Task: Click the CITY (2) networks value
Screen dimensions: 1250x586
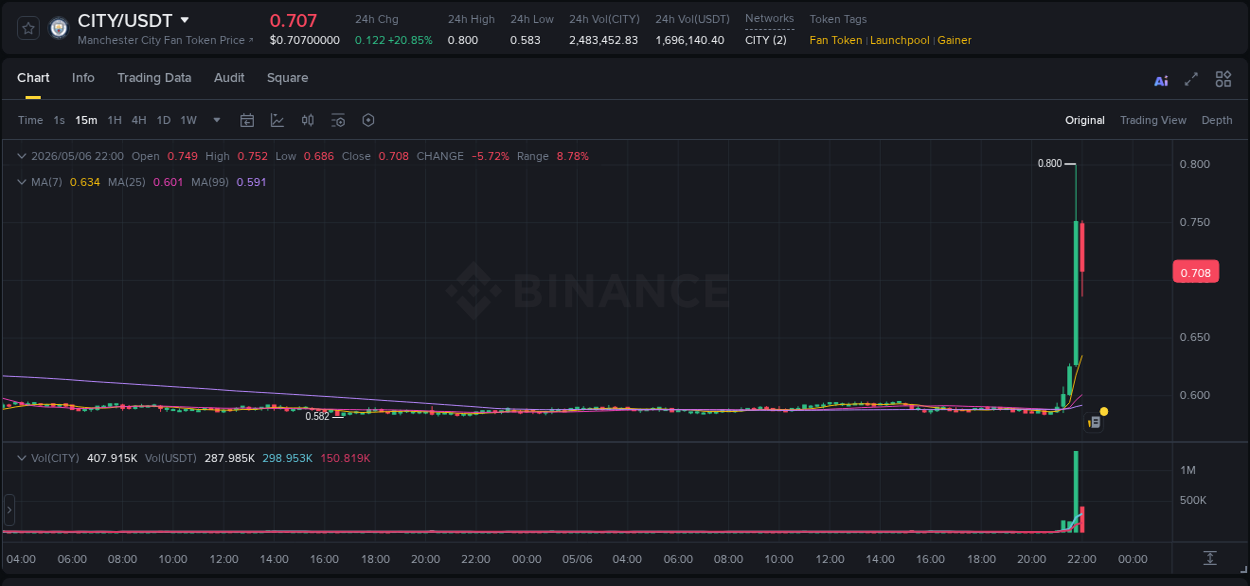Action: [x=766, y=40]
